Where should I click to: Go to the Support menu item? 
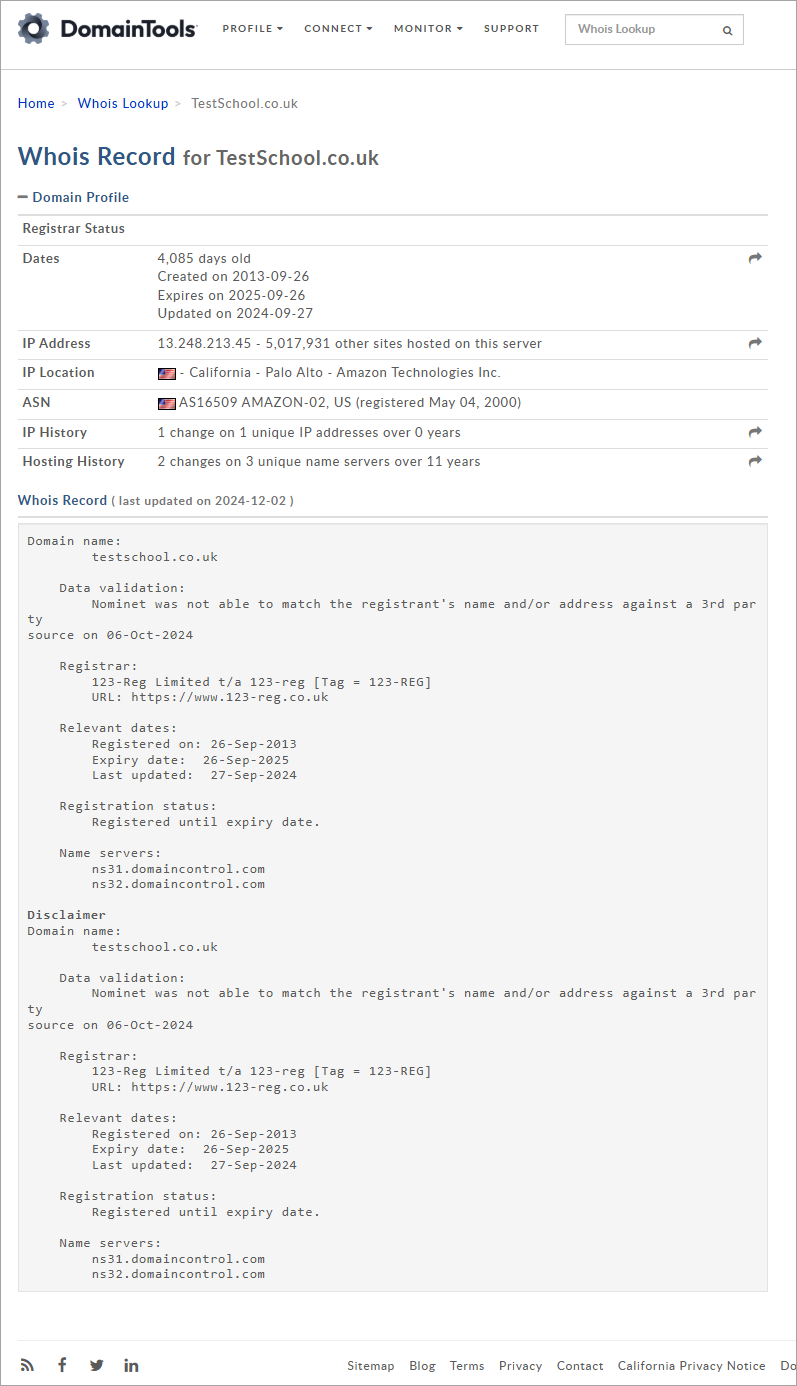[x=511, y=29]
